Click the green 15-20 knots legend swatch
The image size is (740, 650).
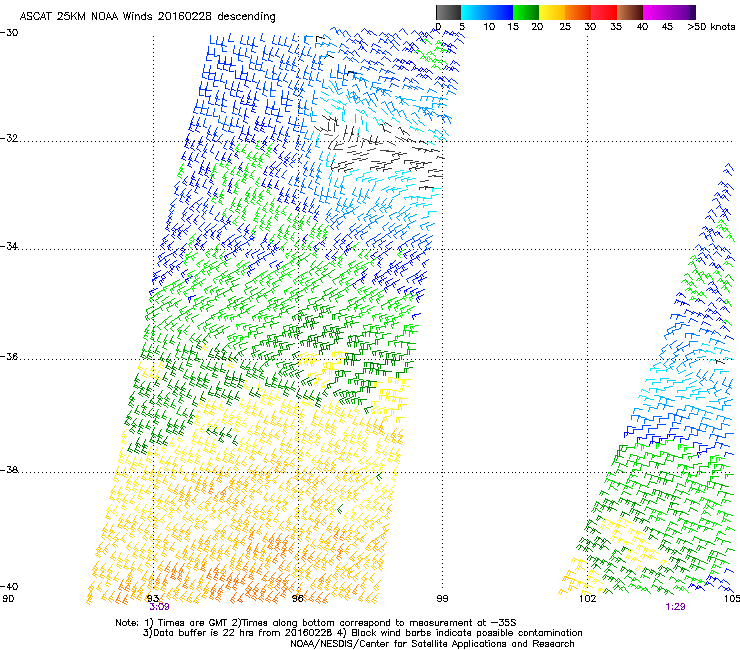[526, 12]
